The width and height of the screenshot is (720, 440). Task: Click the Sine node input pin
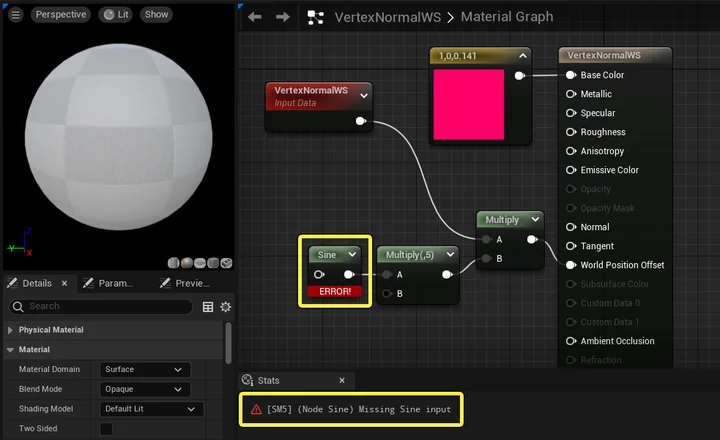tap(319, 275)
